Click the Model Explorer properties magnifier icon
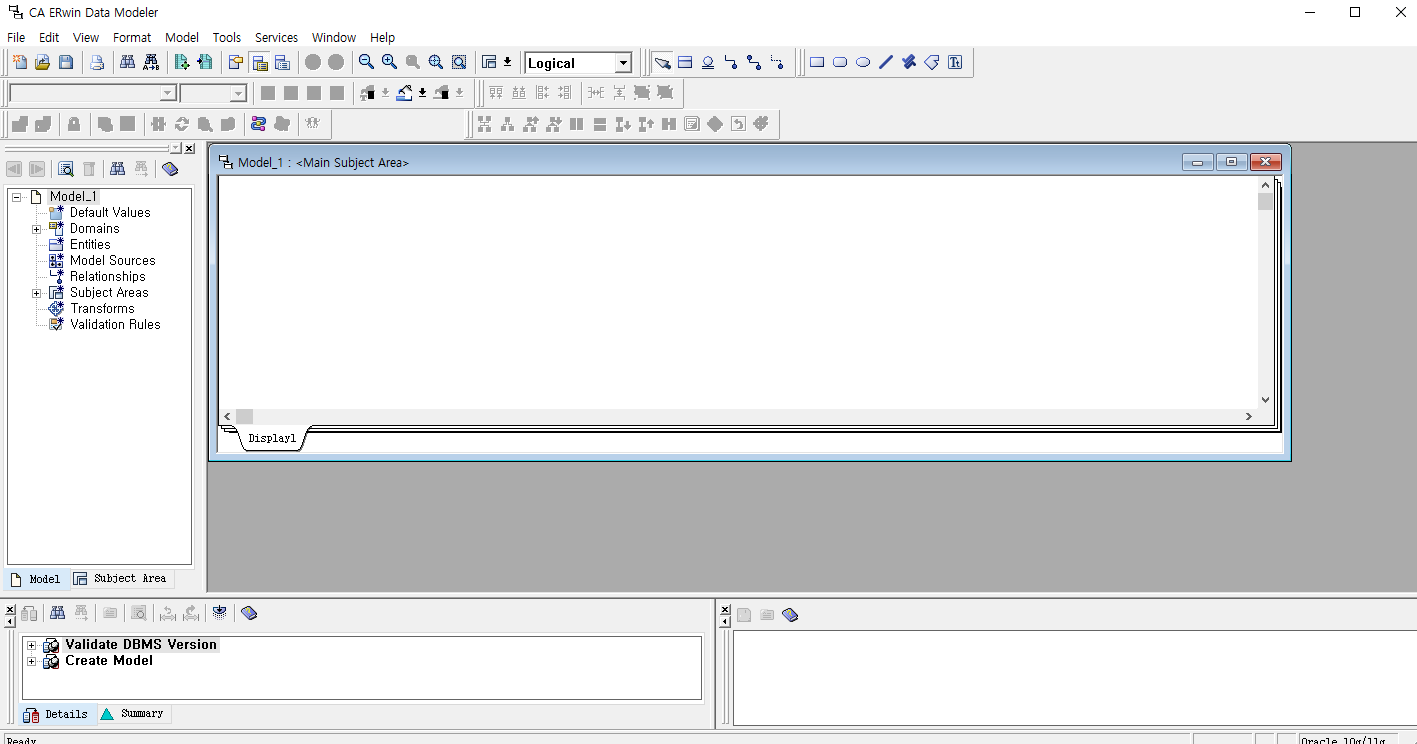This screenshot has height=744, width=1417. pos(66,169)
